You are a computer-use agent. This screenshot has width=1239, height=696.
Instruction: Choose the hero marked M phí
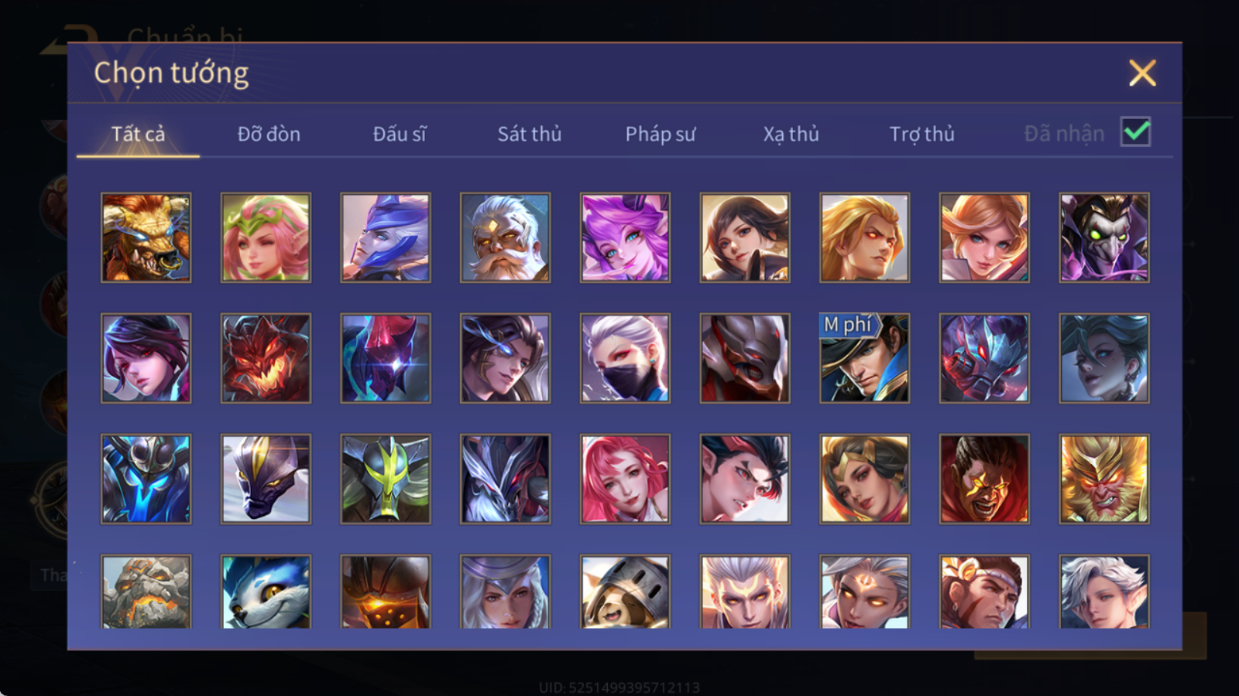click(x=865, y=358)
